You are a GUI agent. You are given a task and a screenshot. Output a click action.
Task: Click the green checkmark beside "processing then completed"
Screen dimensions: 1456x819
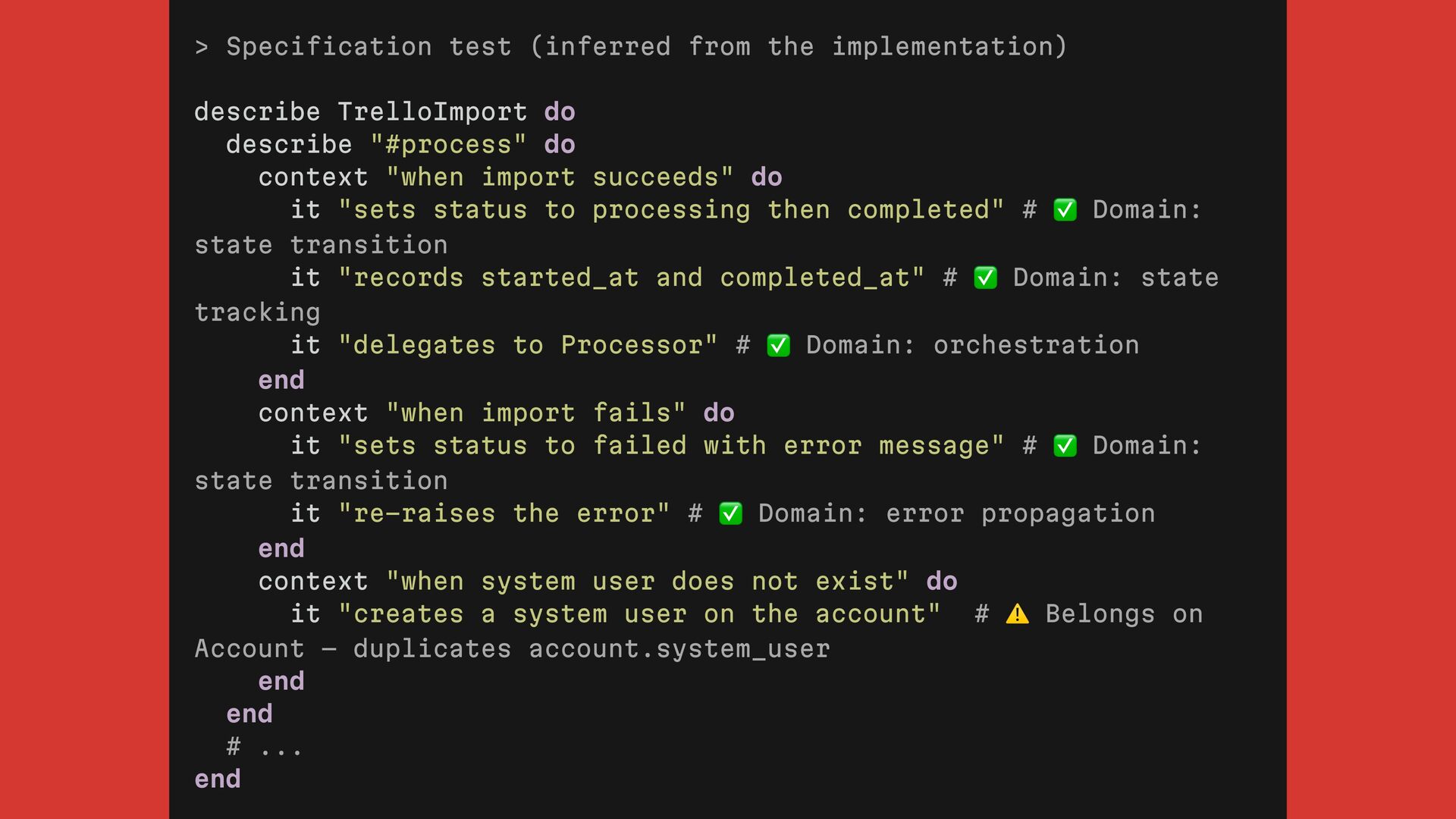coord(1065,210)
